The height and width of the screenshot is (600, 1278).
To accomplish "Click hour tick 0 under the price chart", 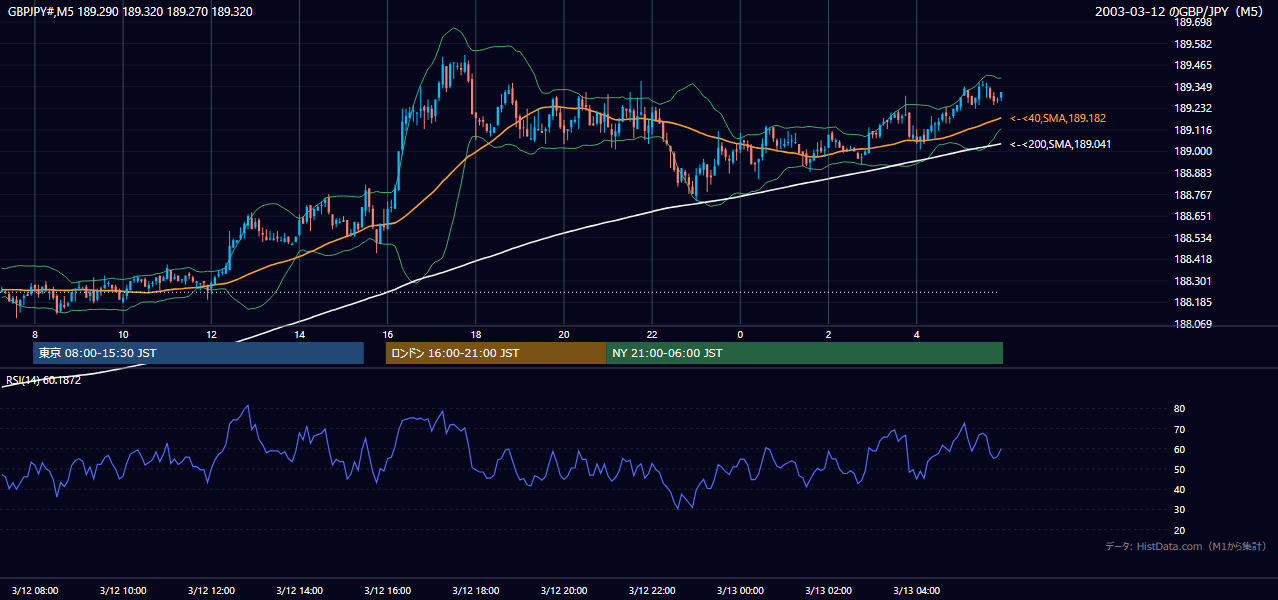I will click(x=740, y=334).
